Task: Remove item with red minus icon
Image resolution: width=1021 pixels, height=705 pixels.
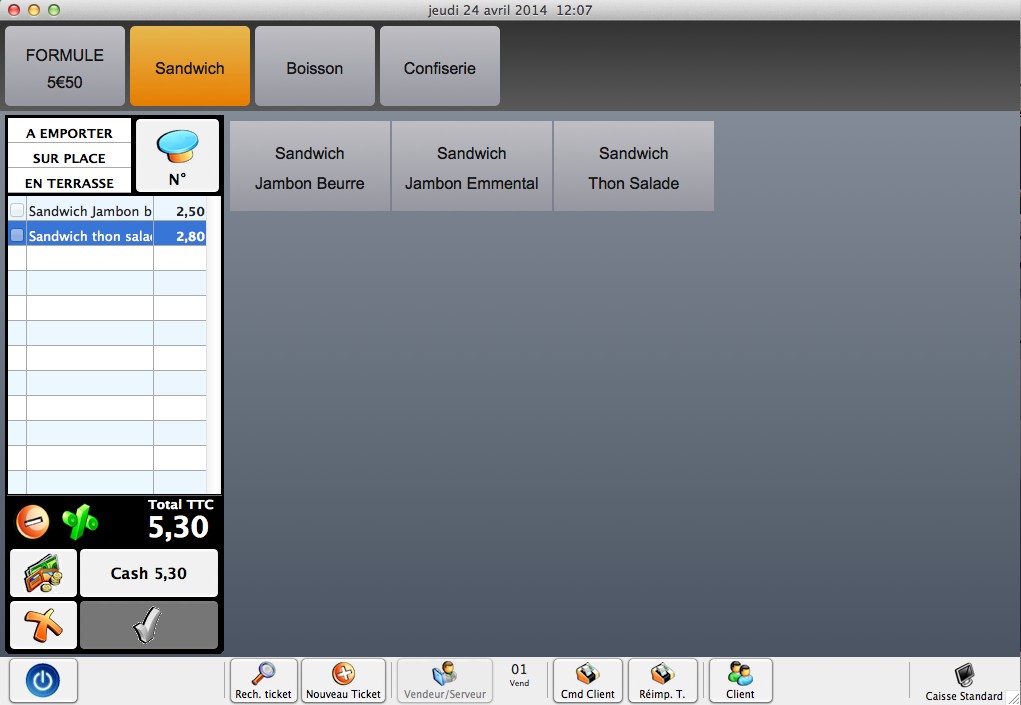Action: click(x=33, y=521)
